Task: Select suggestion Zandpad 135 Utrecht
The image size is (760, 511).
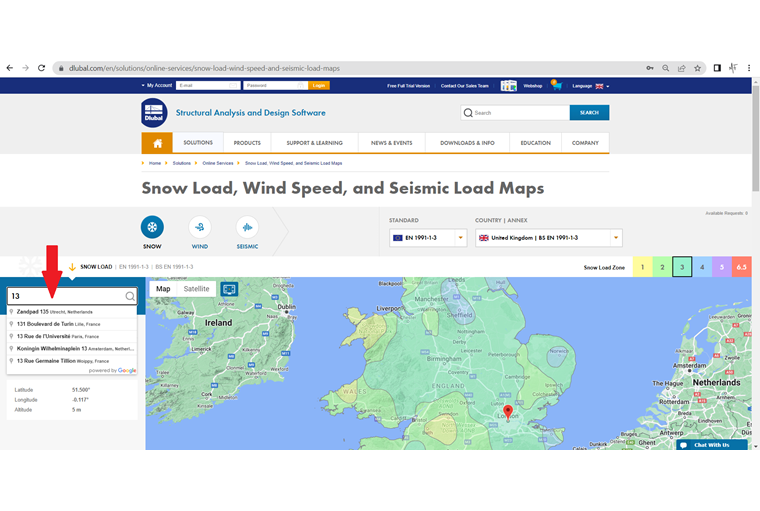Action: point(72,312)
